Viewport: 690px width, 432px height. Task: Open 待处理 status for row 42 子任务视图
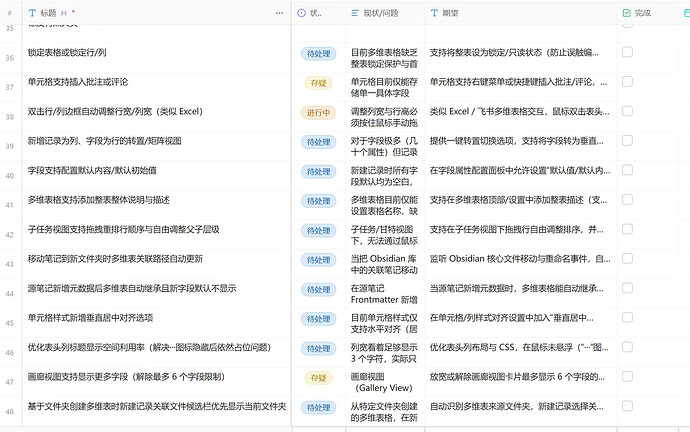319,231
